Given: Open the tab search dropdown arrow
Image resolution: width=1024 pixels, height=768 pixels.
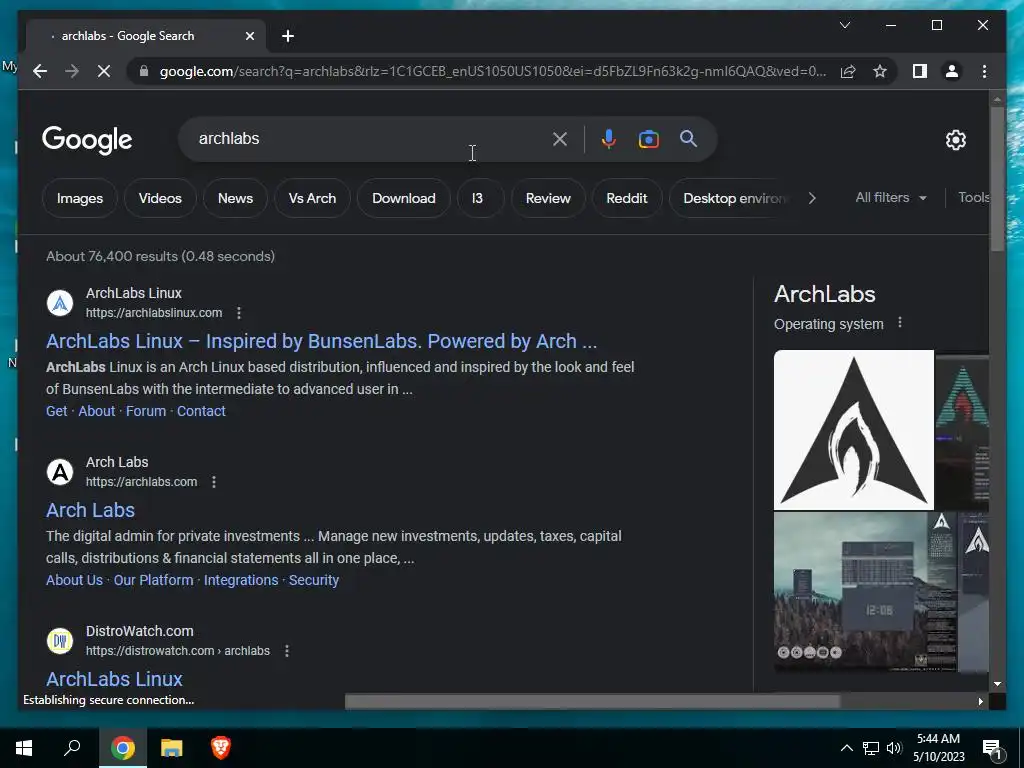Looking at the screenshot, I should 844,25.
